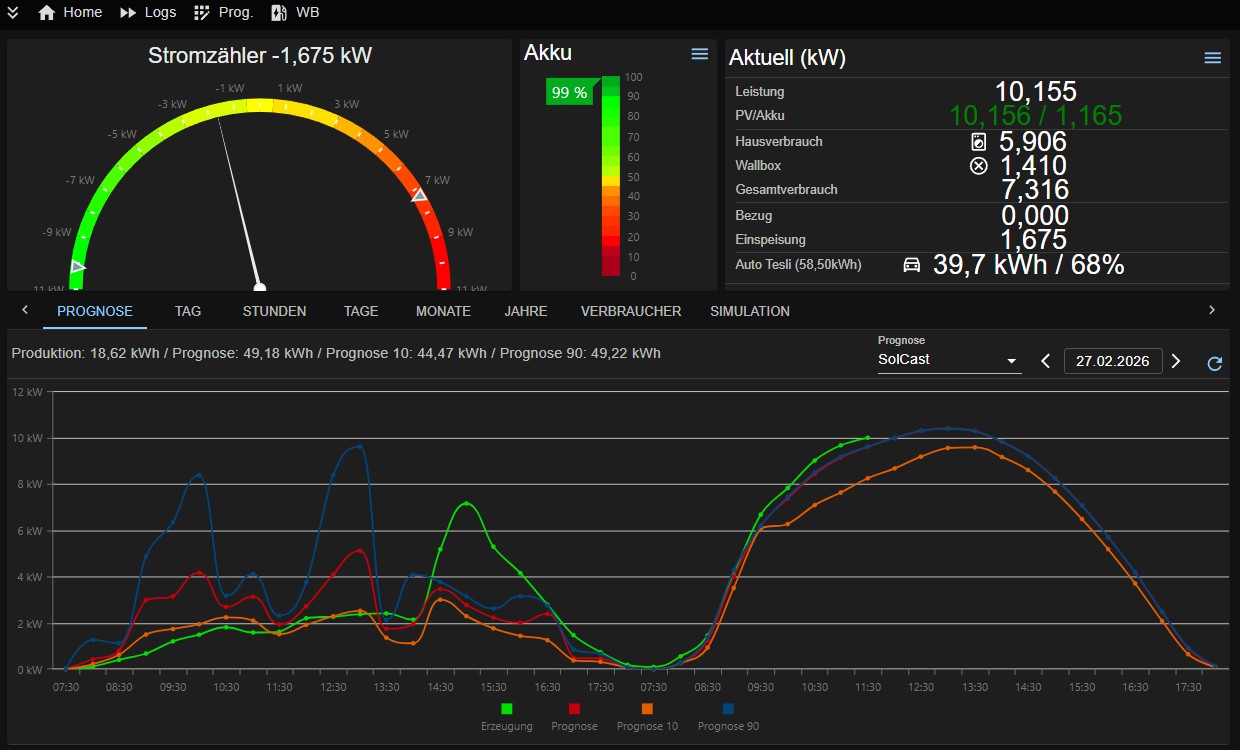Viewport: 1240px width, 750px height.
Task: Go to Home in top navigation
Action: 70,13
